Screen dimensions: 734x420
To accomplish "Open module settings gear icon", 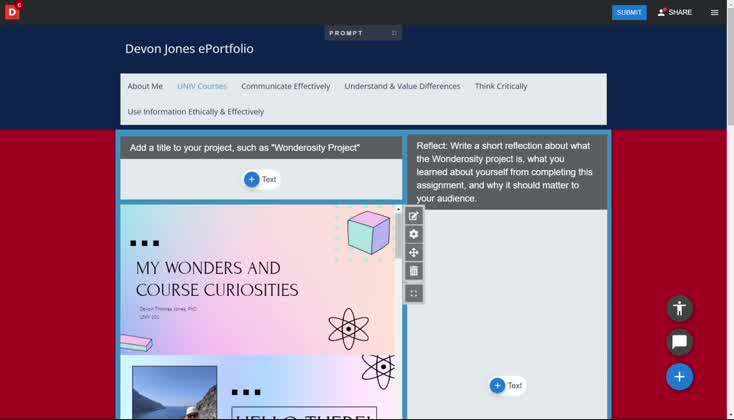I will (x=414, y=234).
